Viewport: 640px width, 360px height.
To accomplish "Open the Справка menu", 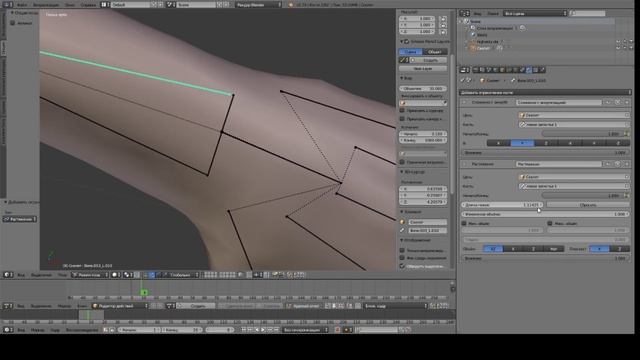I will 89,4.
